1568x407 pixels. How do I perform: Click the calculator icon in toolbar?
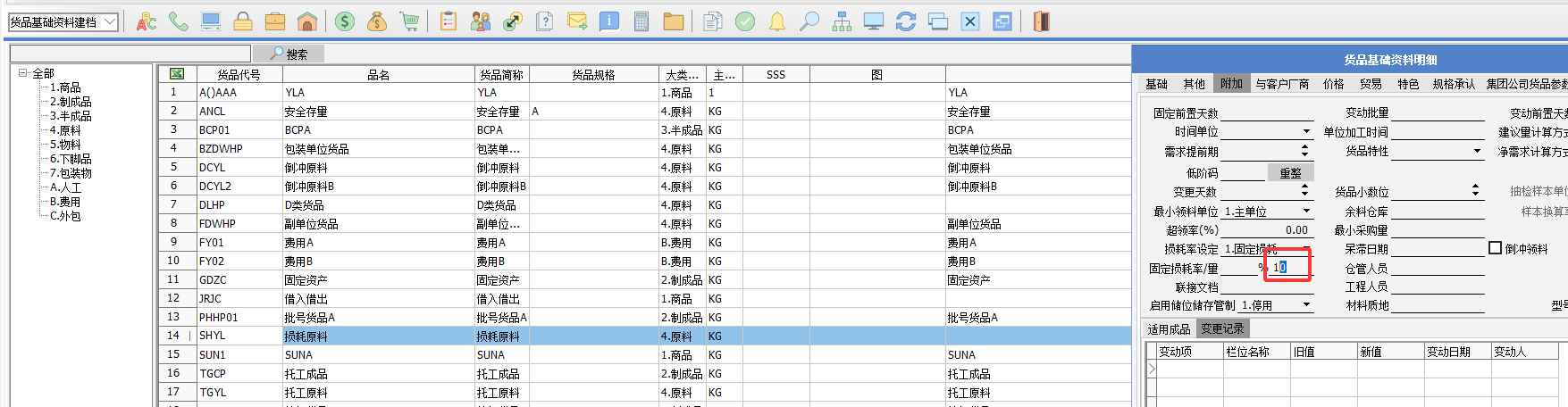pyautogui.click(x=641, y=21)
